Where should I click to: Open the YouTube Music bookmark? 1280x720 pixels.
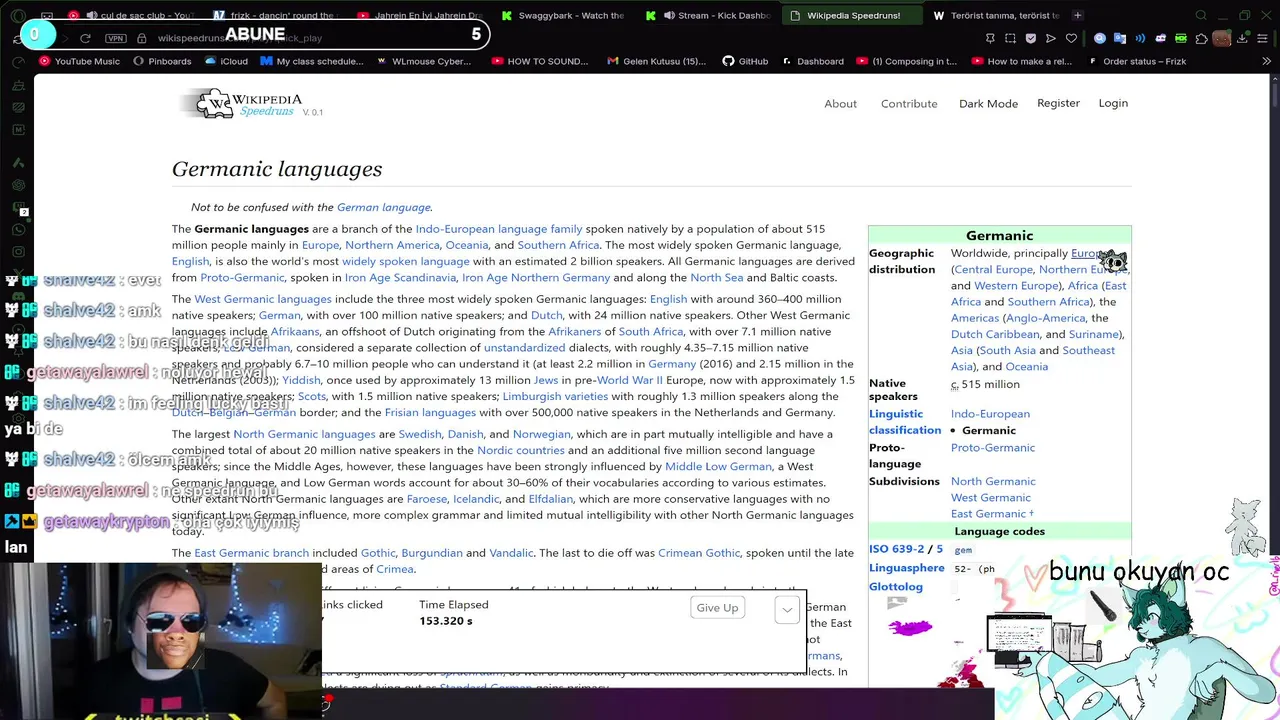[79, 61]
